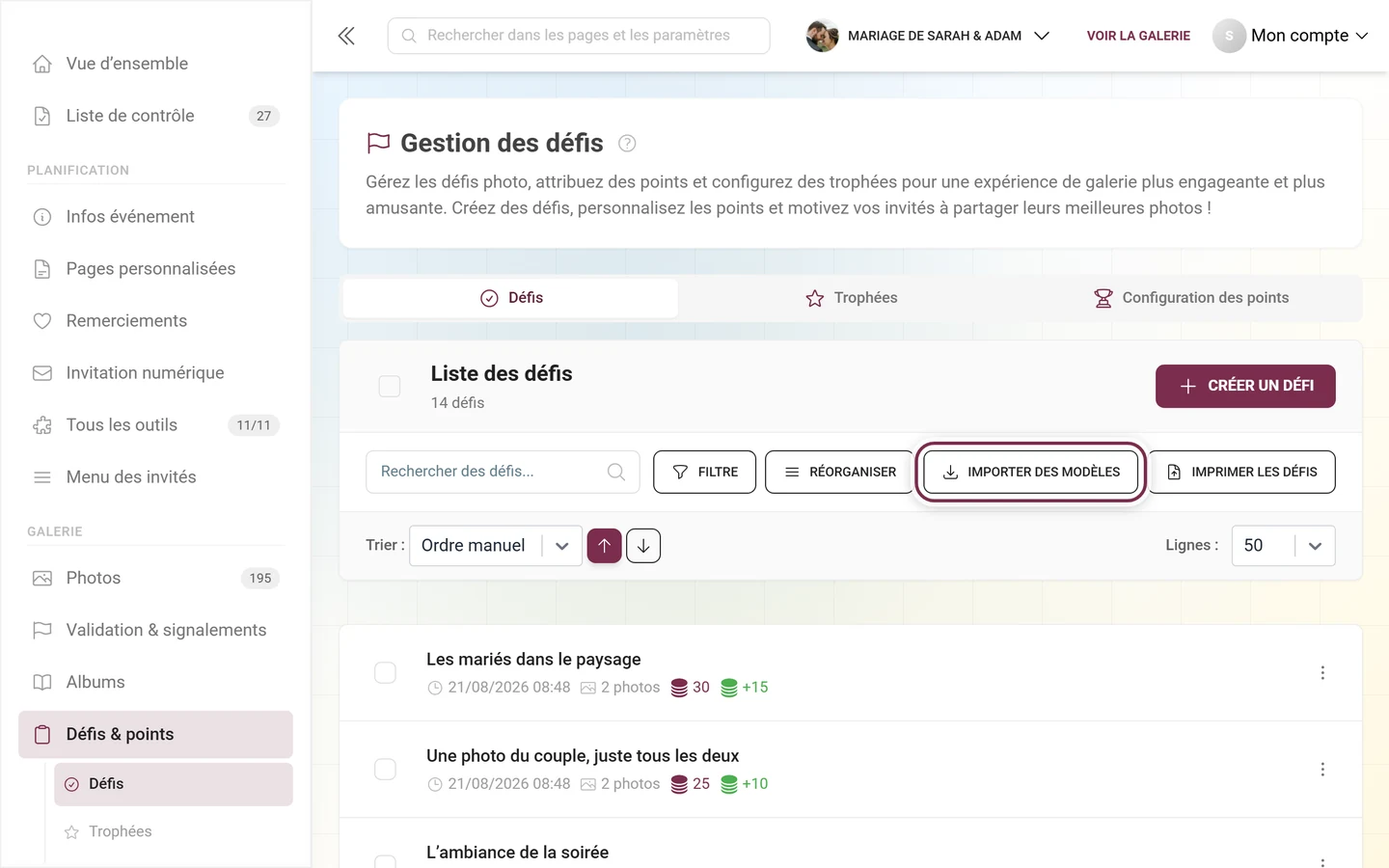Viewport: 1389px width, 868px height.
Task: Switch to Configuration des points tab
Action: pyautogui.click(x=1191, y=298)
